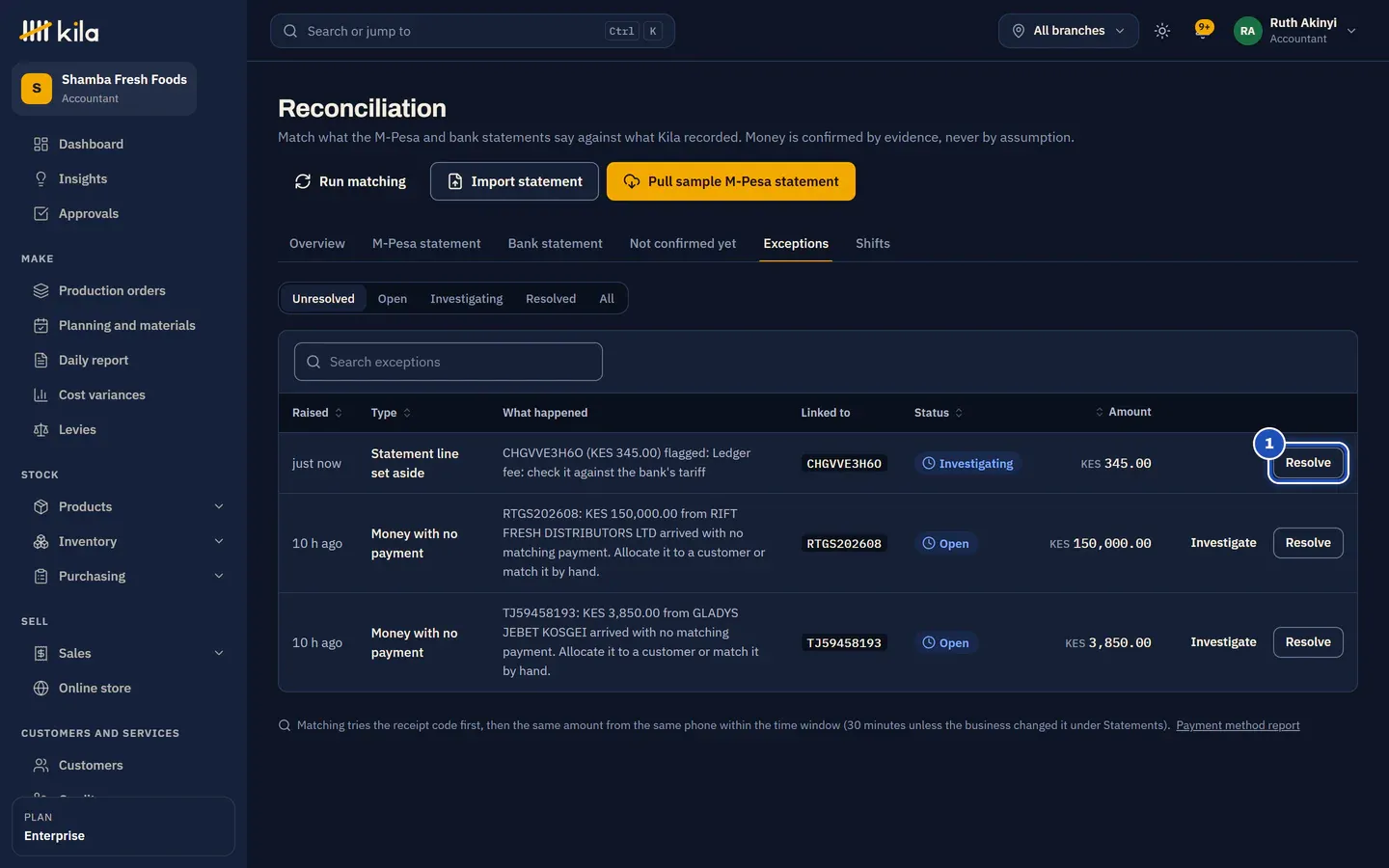Click the Online store globe icon
The height and width of the screenshot is (868, 1389).
[x=41, y=689]
